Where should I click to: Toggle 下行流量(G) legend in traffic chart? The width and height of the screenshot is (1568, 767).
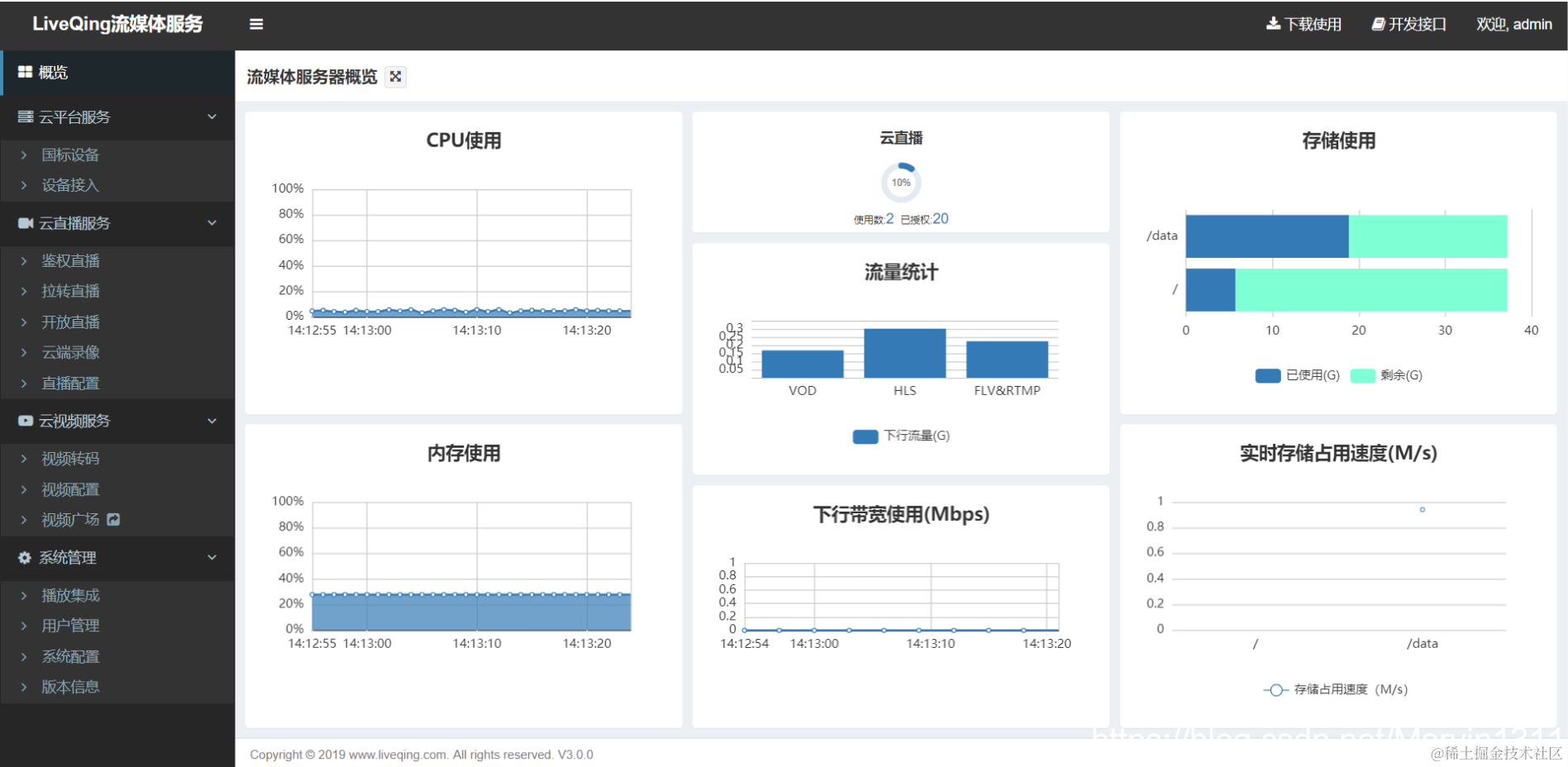click(x=902, y=436)
